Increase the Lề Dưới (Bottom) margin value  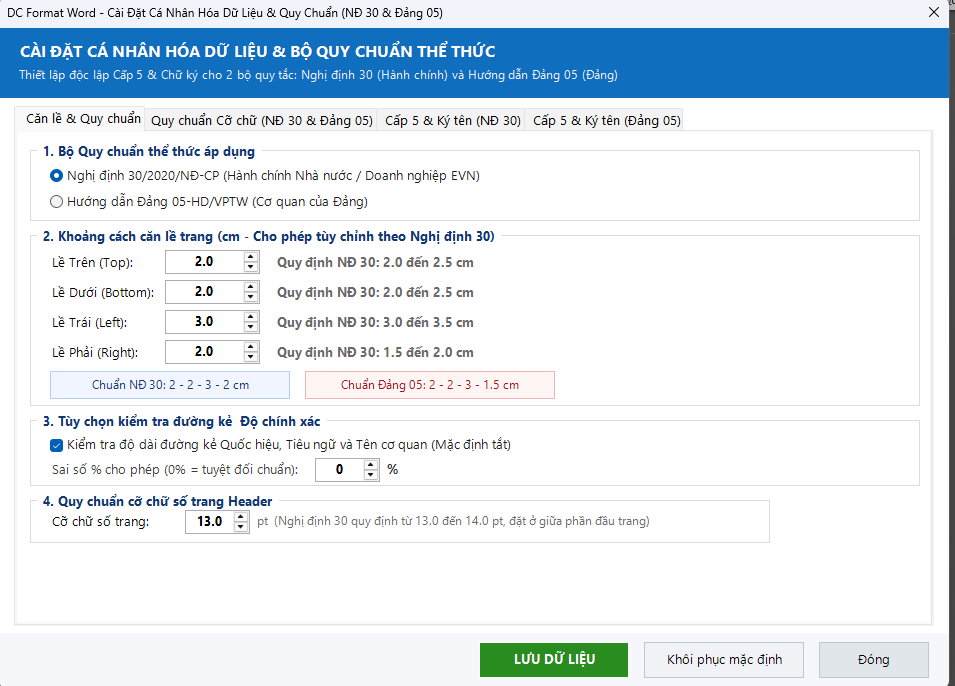click(x=250, y=288)
